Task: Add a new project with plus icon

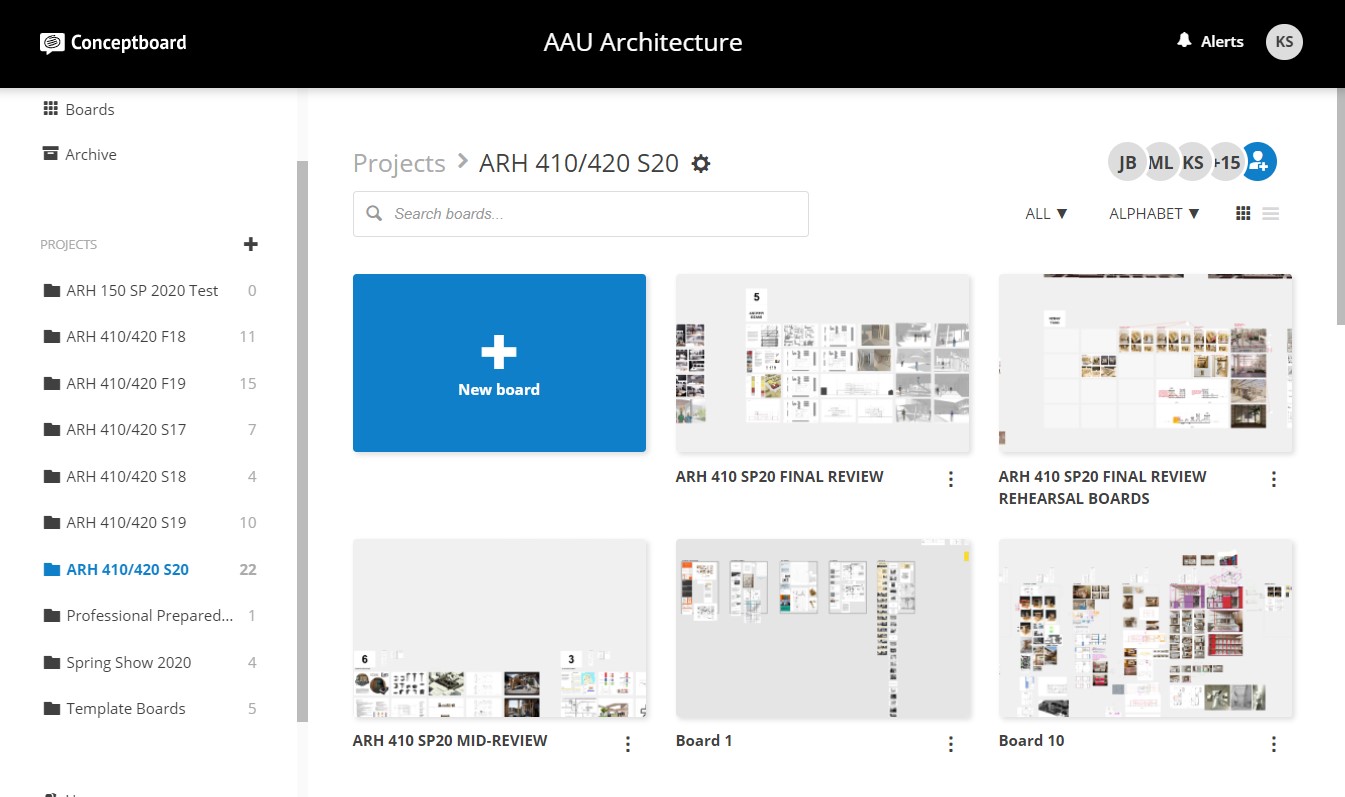Action: point(251,244)
